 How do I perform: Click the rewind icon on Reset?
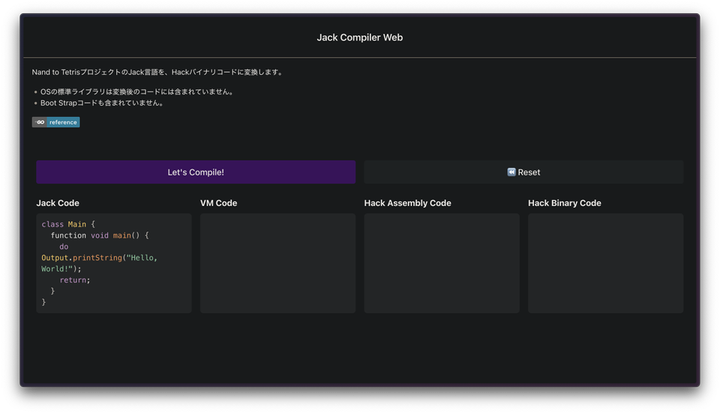coord(511,172)
